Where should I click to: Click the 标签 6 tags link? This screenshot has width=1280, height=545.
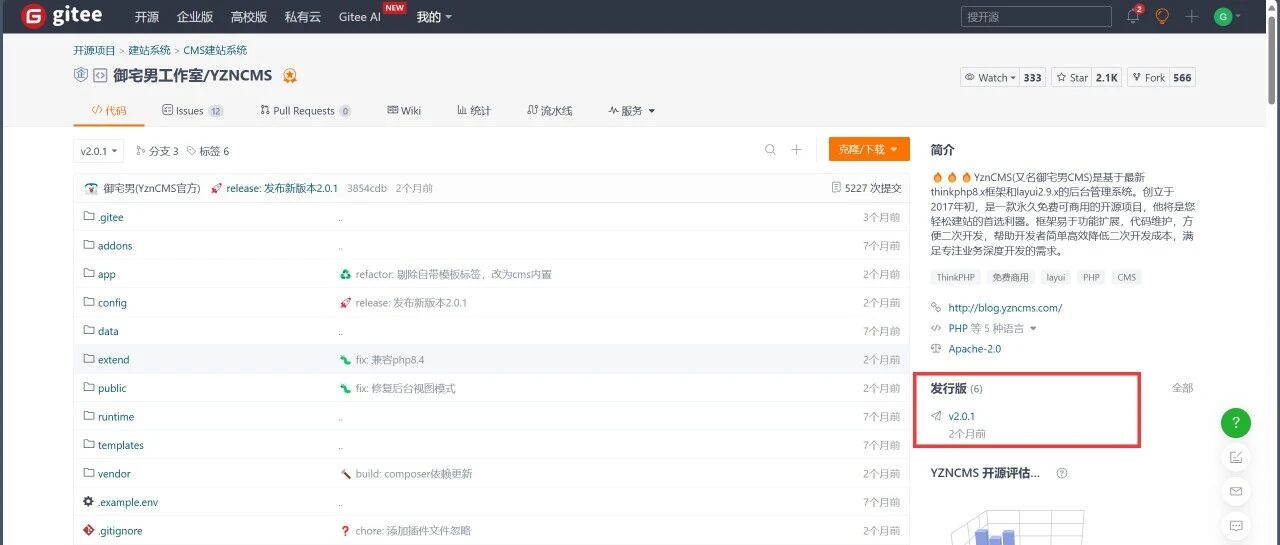coord(208,151)
